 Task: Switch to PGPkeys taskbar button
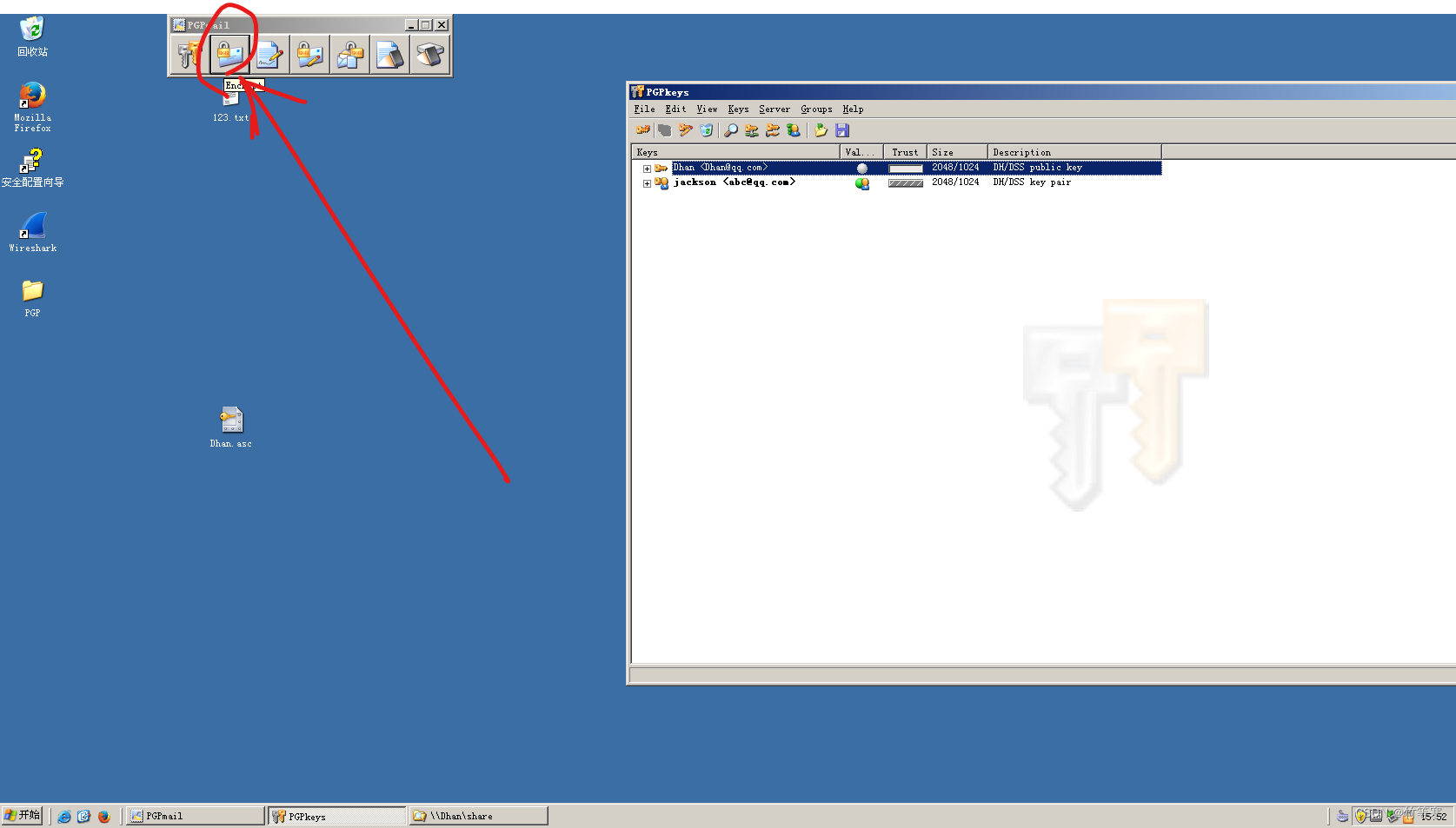pos(337,816)
